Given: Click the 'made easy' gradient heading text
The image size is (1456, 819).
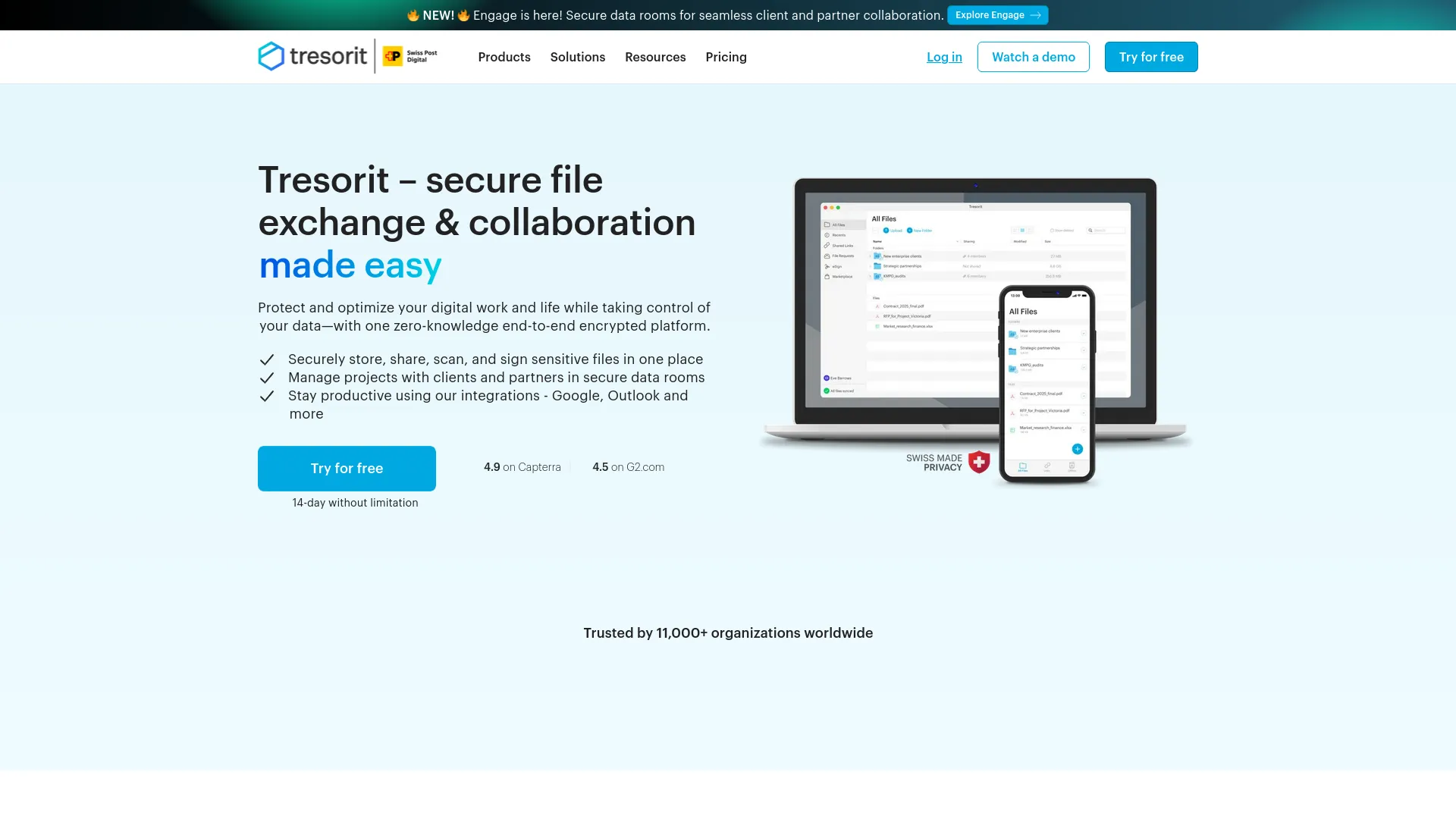Looking at the screenshot, I should click(350, 265).
